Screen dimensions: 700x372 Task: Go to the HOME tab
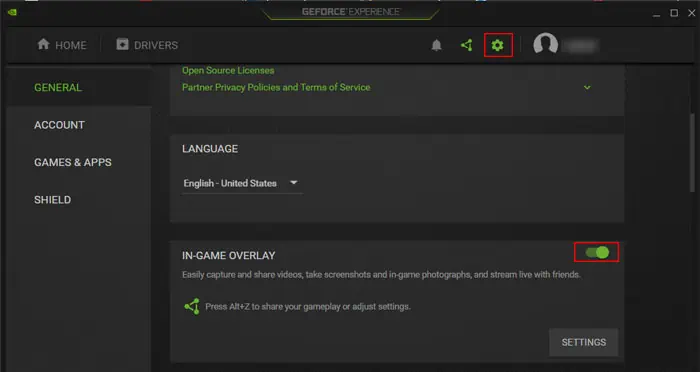point(62,45)
